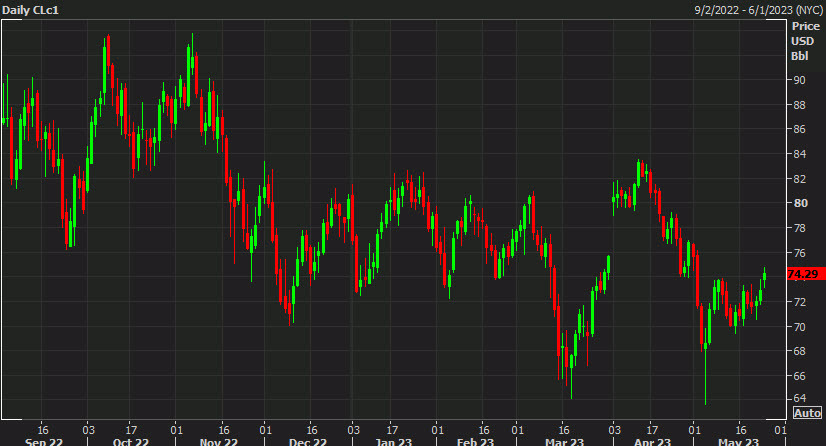Click the Nov 22 month label

pos(219,441)
